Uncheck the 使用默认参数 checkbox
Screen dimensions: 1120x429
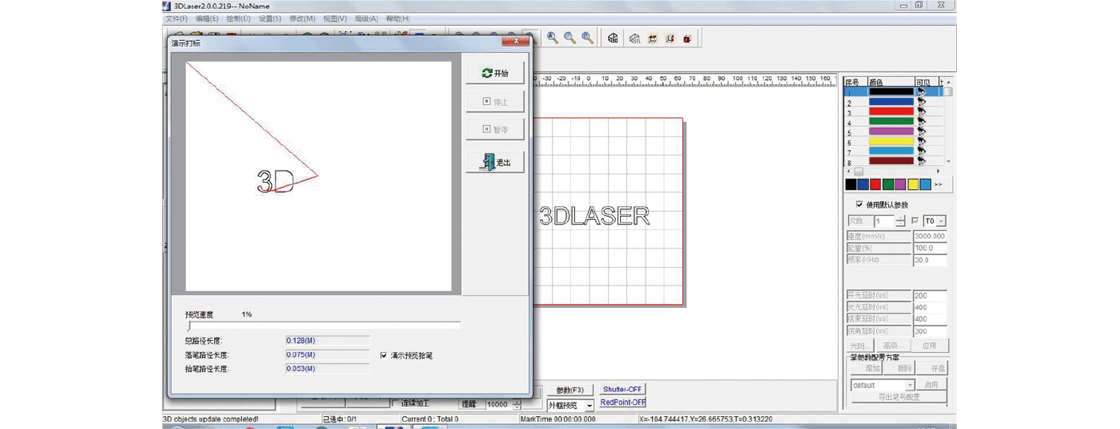[x=859, y=204]
